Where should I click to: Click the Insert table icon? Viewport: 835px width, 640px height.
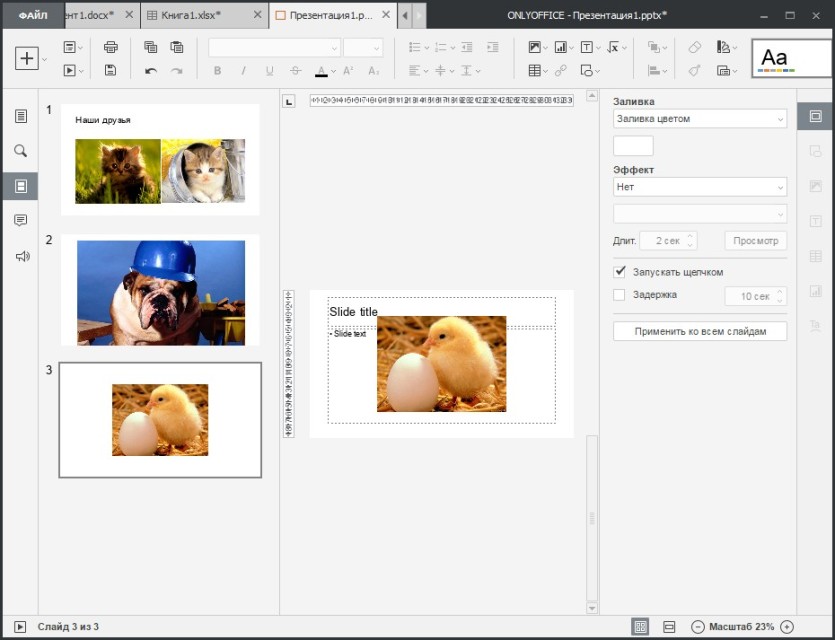click(534, 70)
